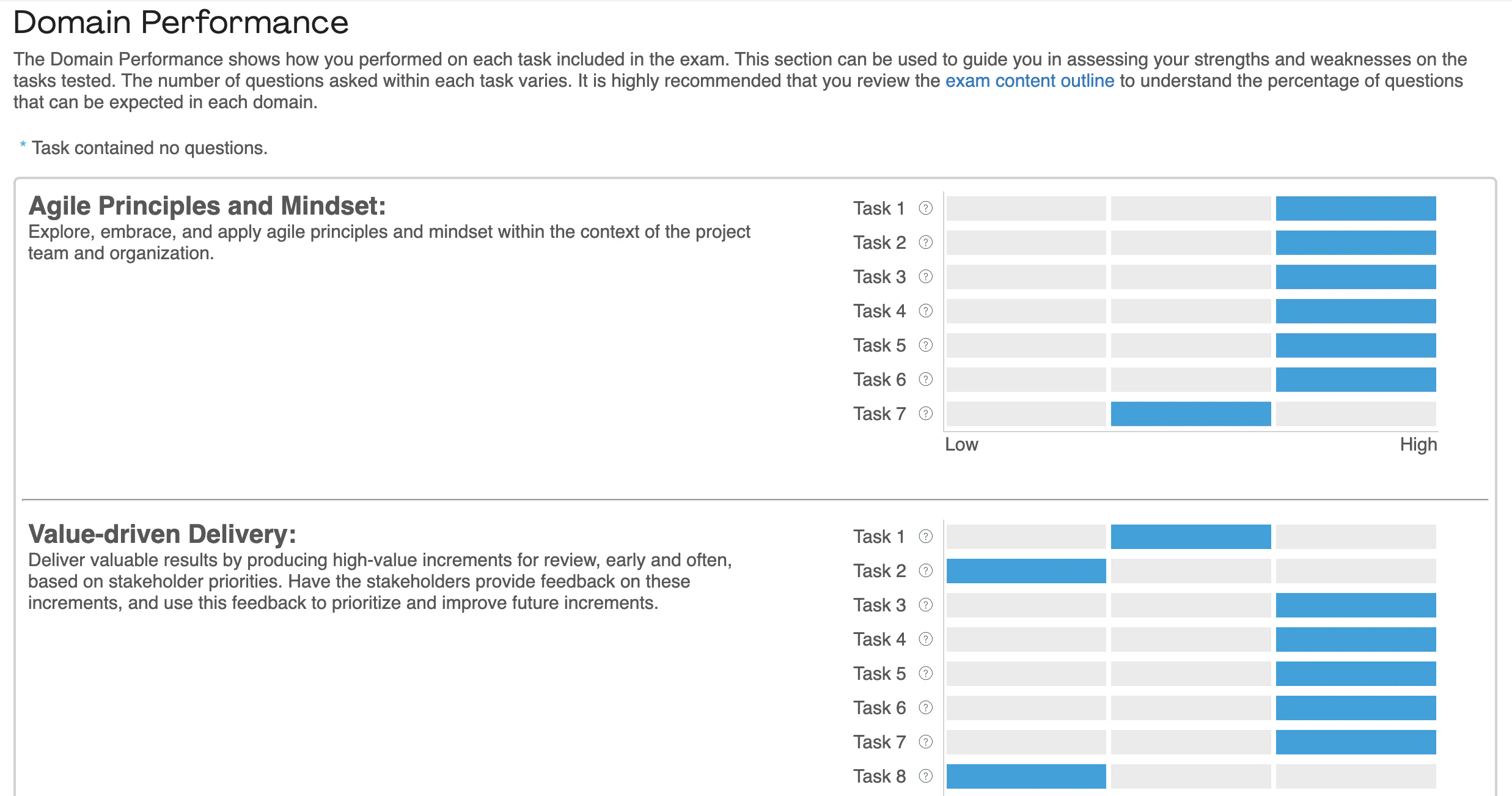Click help icon for Value-driven Delivery Task 1

click(x=926, y=537)
